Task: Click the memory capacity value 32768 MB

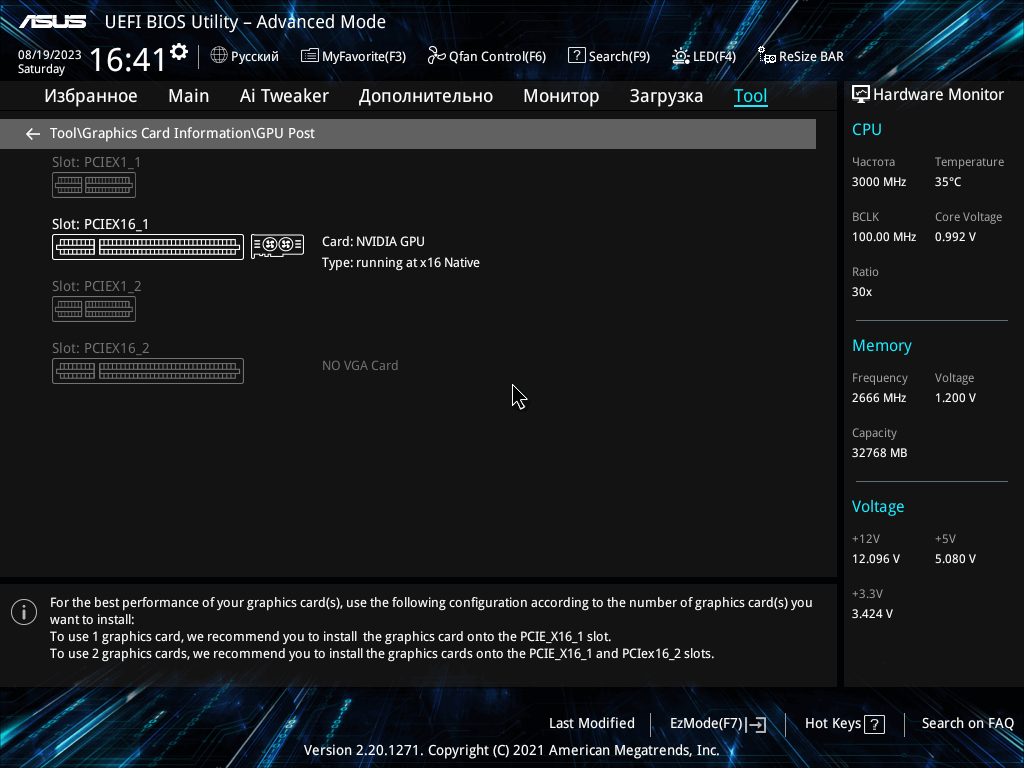Action: coord(879,453)
